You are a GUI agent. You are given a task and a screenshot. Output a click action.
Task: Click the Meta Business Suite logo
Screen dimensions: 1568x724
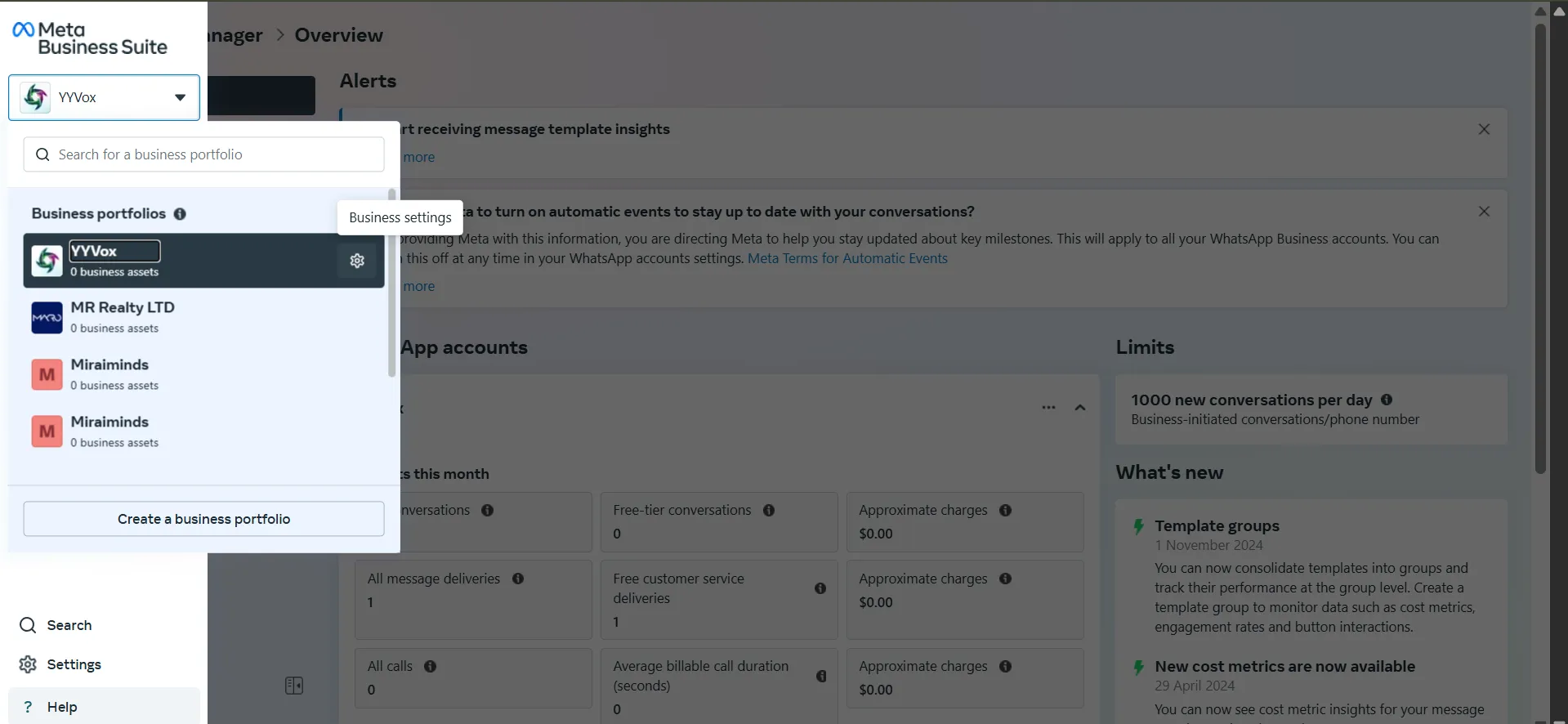click(x=90, y=38)
